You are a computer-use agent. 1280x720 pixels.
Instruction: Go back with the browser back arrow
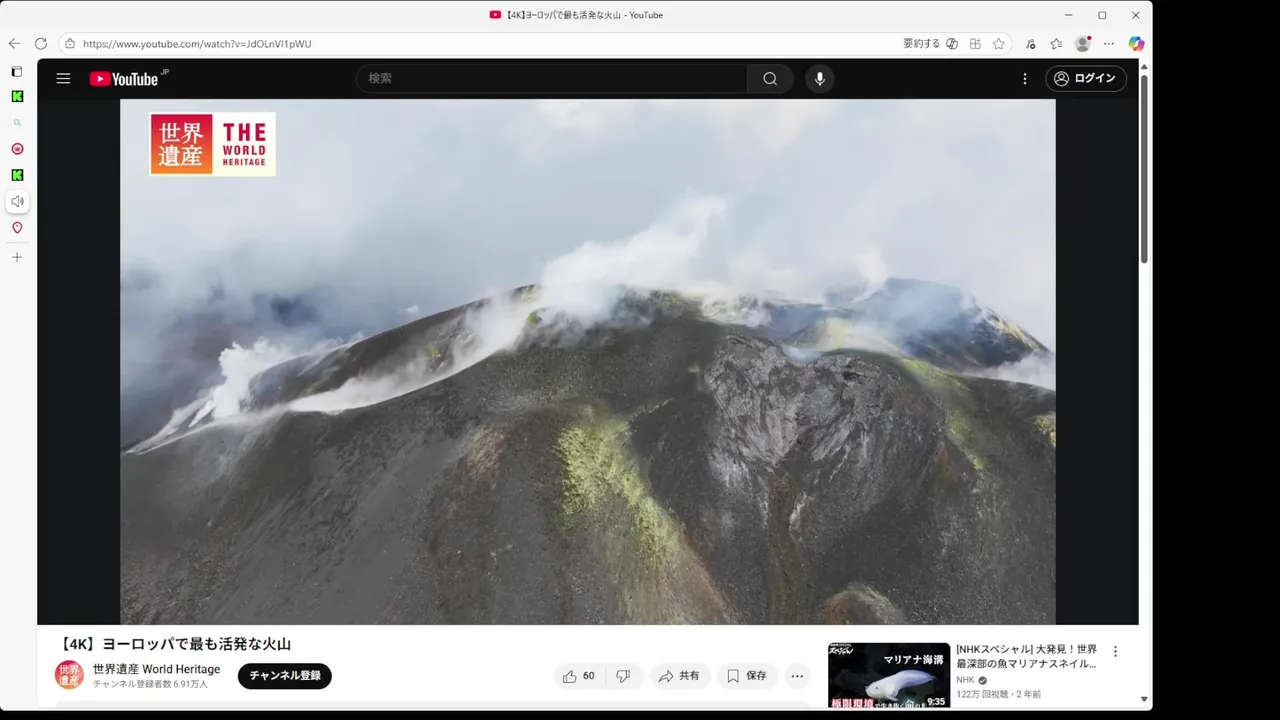14,44
